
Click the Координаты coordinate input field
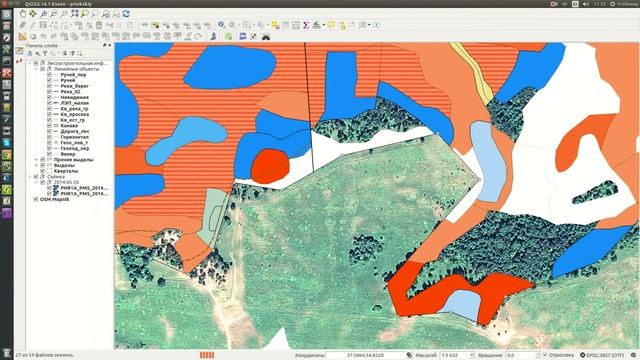(x=365, y=355)
